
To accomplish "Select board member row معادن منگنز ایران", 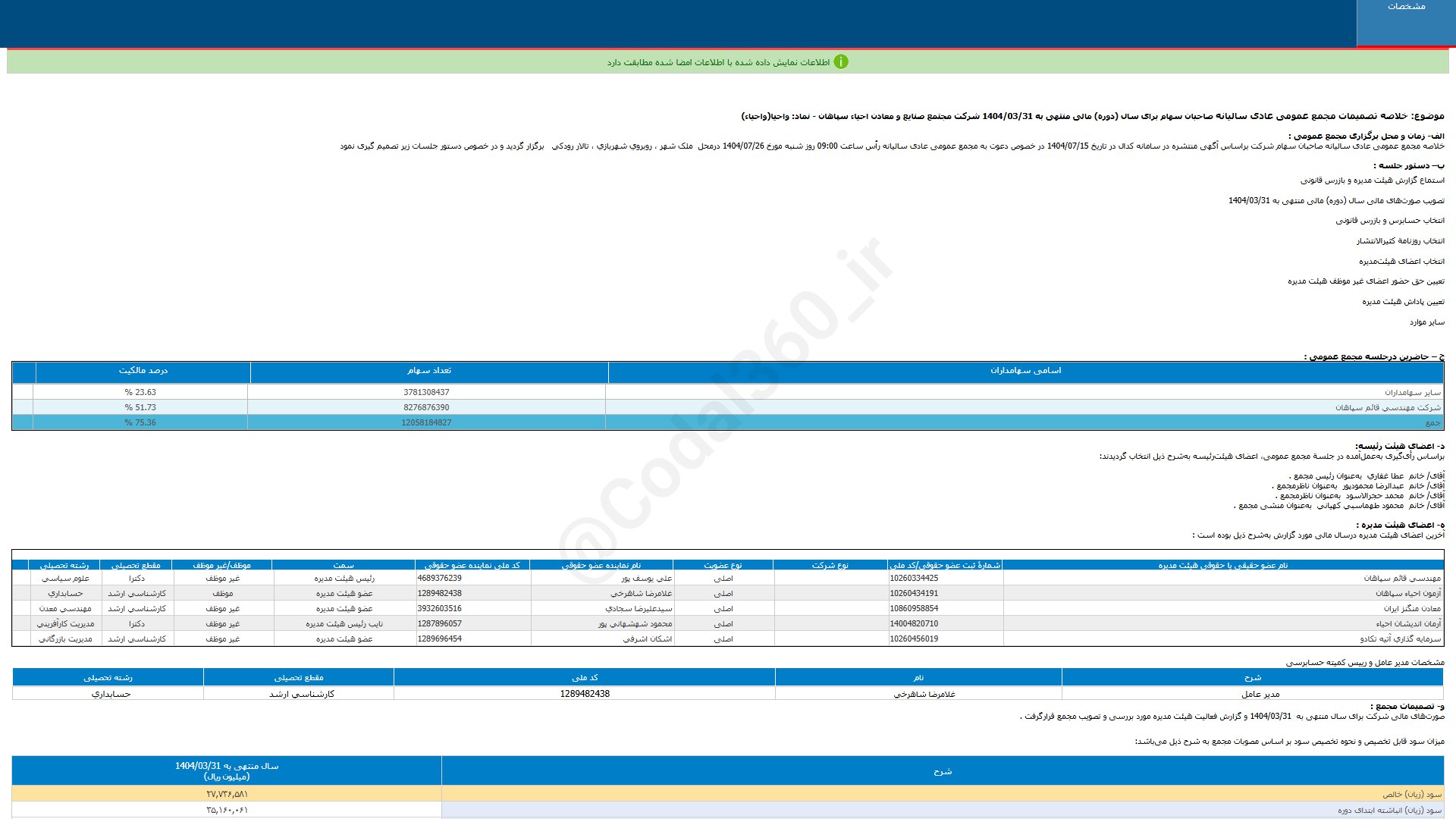I will (1411, 609).
